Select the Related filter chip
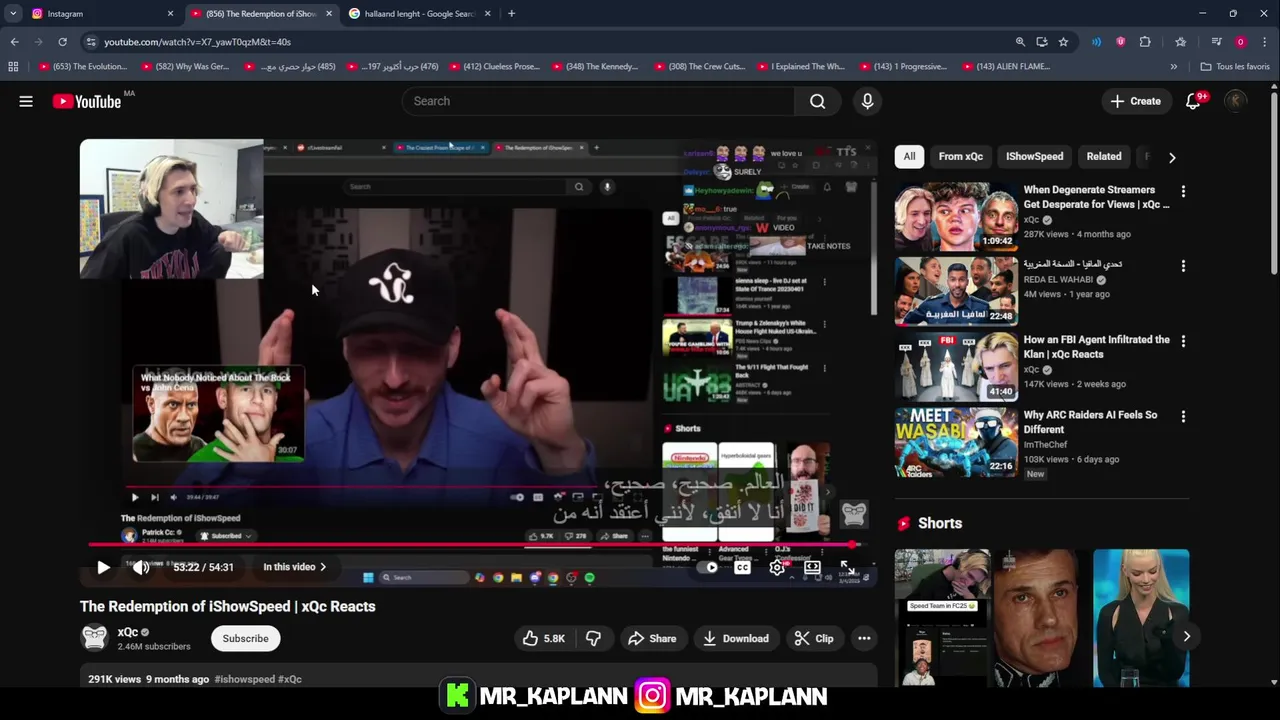 click(x=1104, y=156)
